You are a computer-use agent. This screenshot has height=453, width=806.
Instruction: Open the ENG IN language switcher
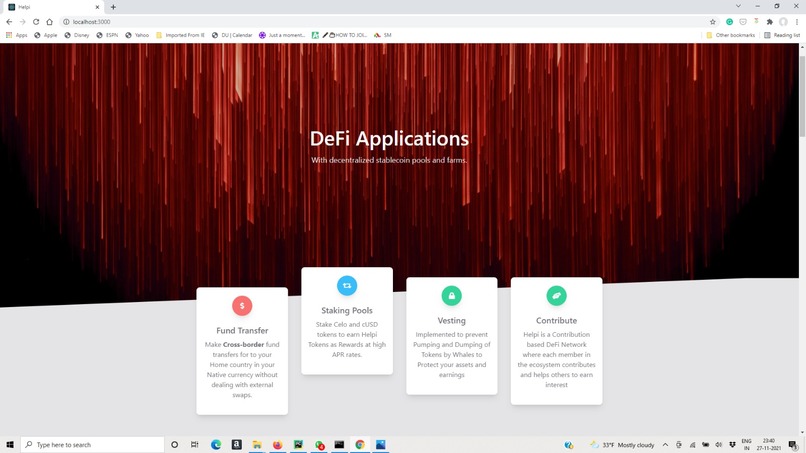point(746,445)
